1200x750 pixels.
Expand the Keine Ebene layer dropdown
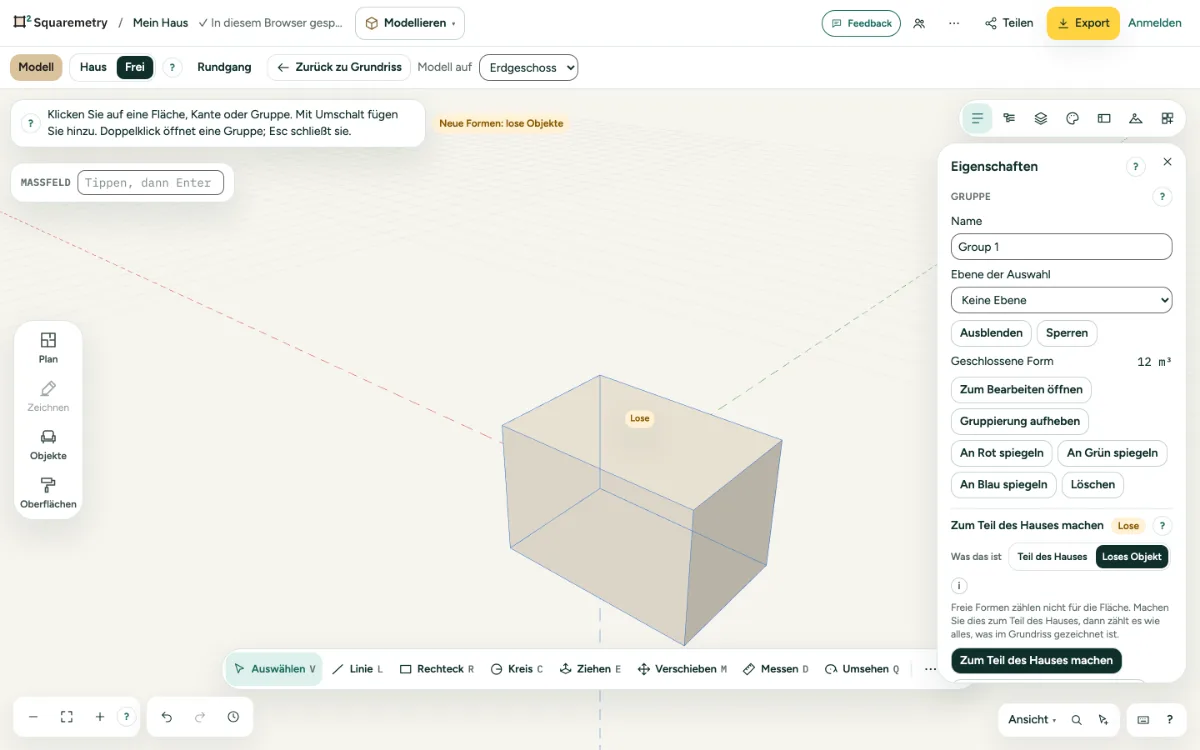[x=1061, y=300]
